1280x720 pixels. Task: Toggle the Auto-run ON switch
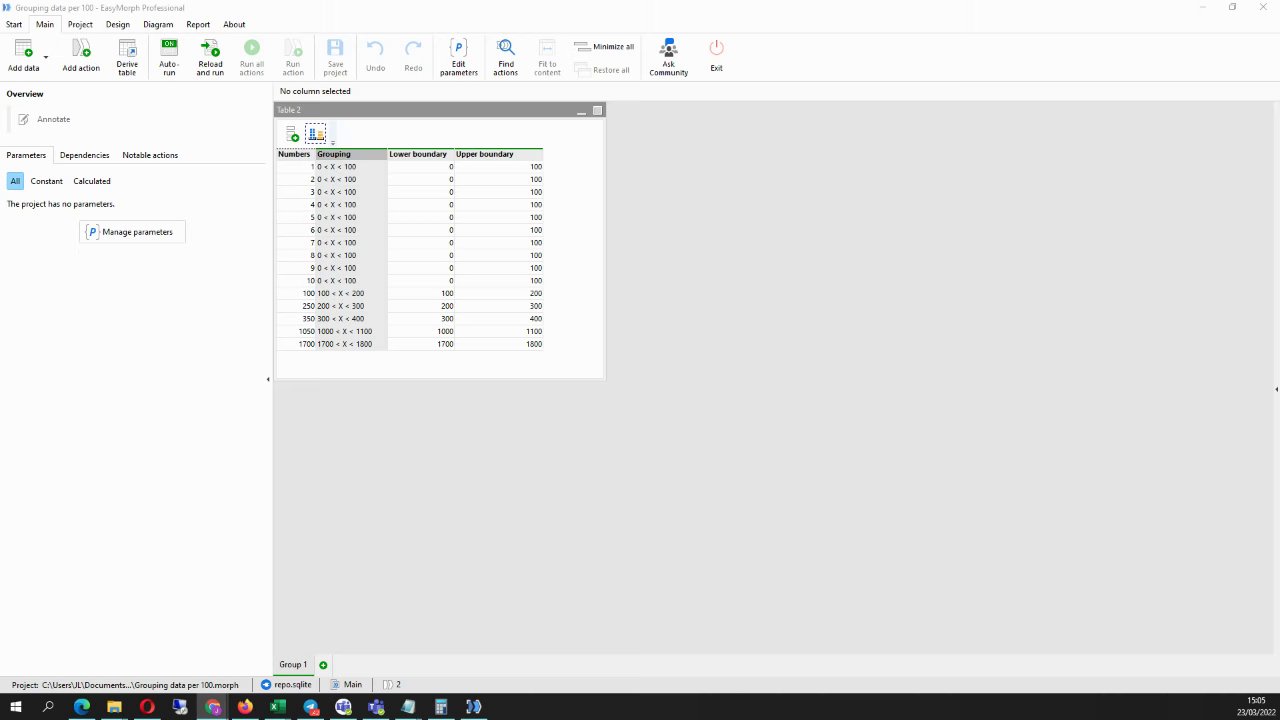169,47
